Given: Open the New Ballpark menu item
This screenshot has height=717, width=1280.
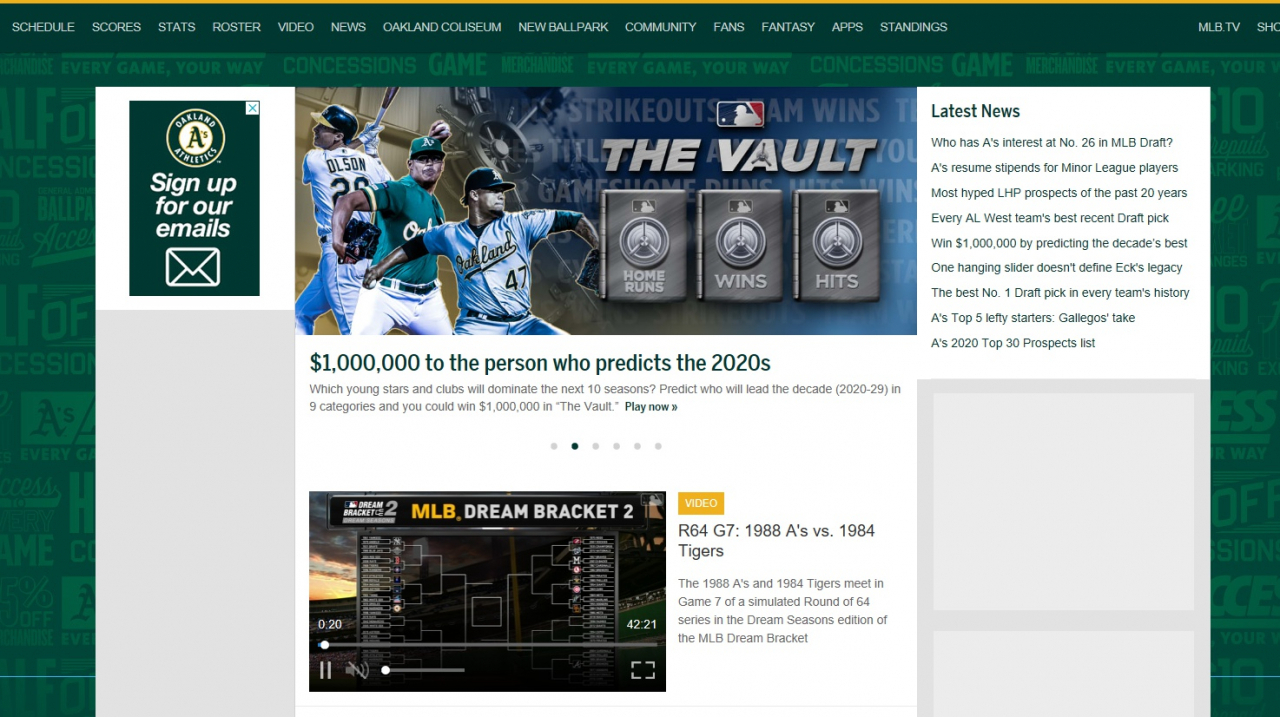Looking at the screenshot, I should [563, 27].
